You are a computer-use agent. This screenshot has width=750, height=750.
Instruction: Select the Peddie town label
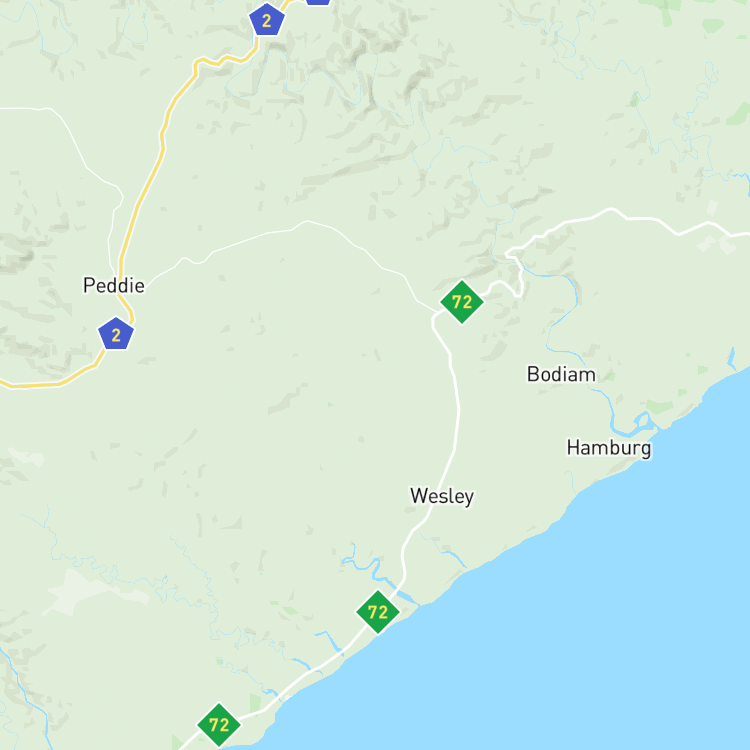114,286
